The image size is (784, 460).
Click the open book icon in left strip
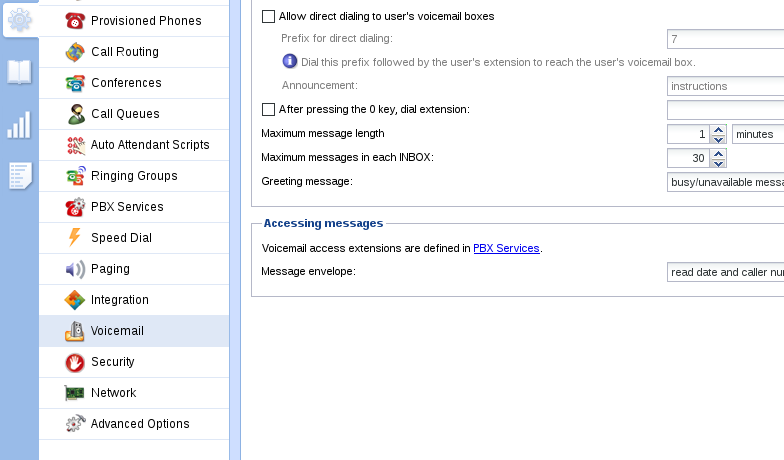19,71
